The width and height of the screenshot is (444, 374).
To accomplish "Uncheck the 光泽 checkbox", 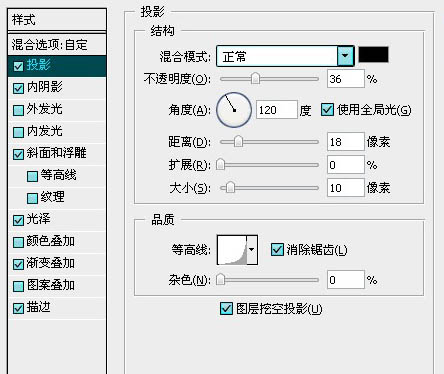I will click(x=18, y=220).
